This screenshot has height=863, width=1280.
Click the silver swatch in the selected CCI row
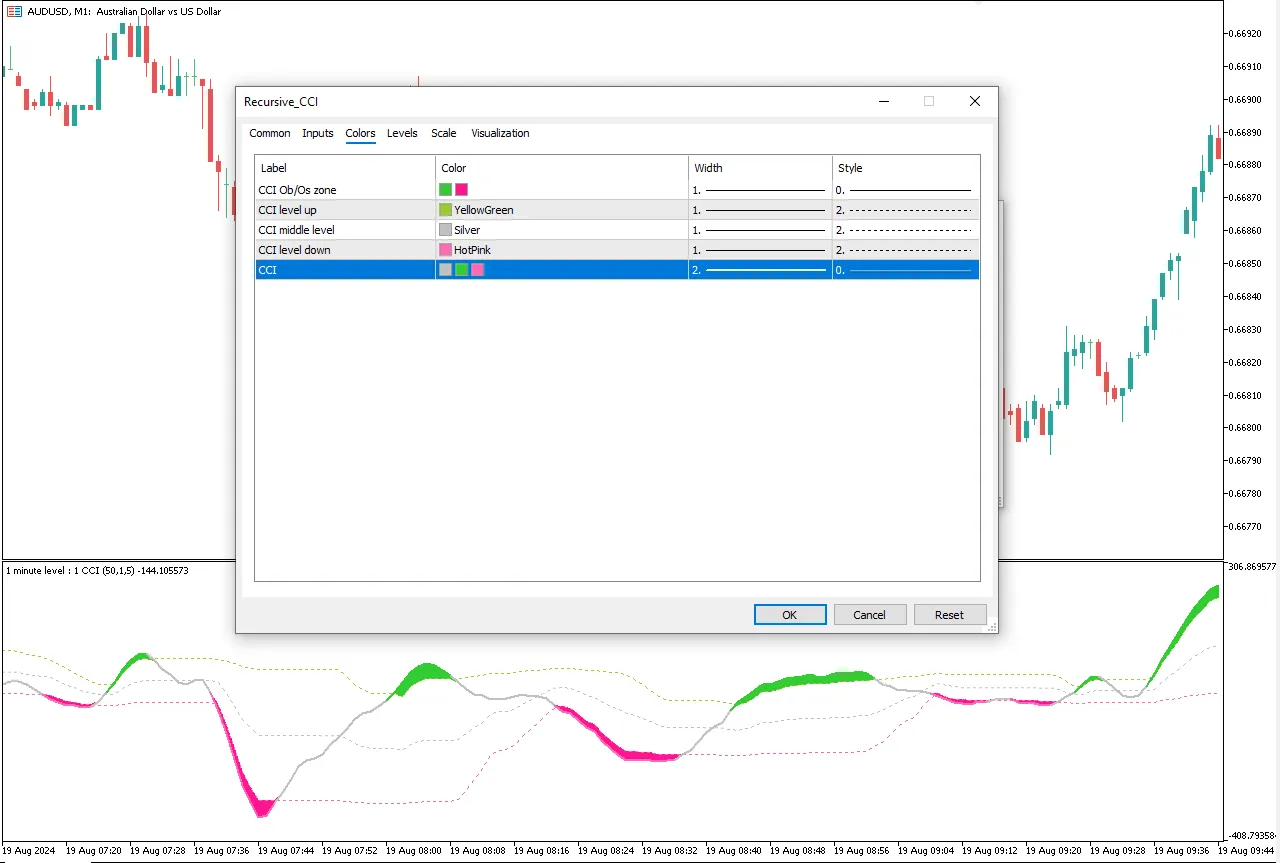(445, 270)
